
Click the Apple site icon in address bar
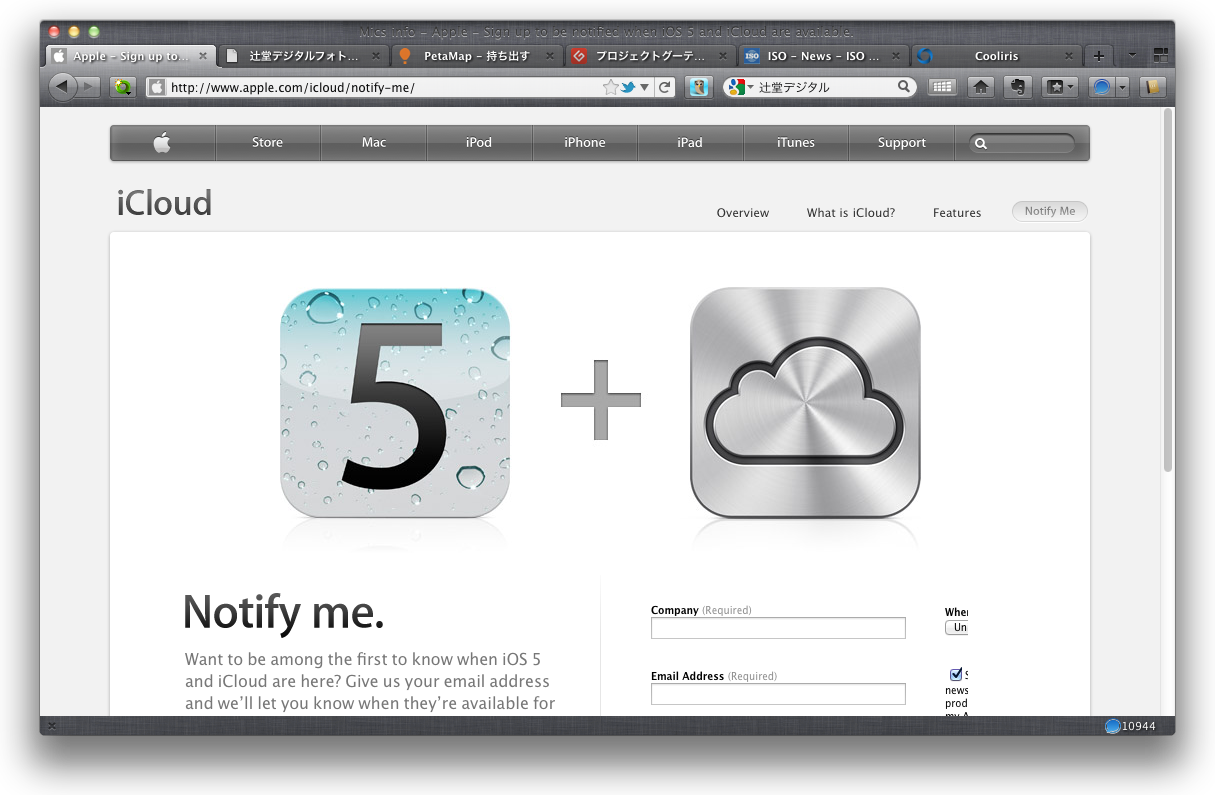(156, 87)
